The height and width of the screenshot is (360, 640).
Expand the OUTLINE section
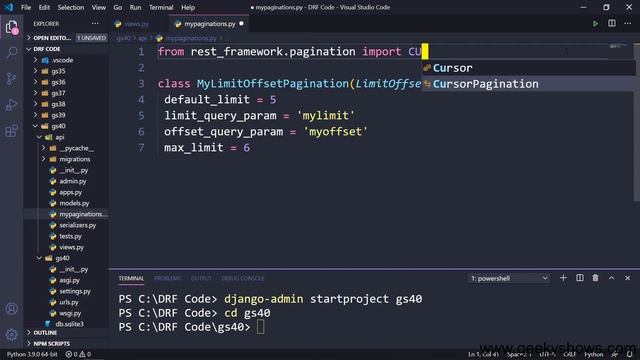pos(67,333)
